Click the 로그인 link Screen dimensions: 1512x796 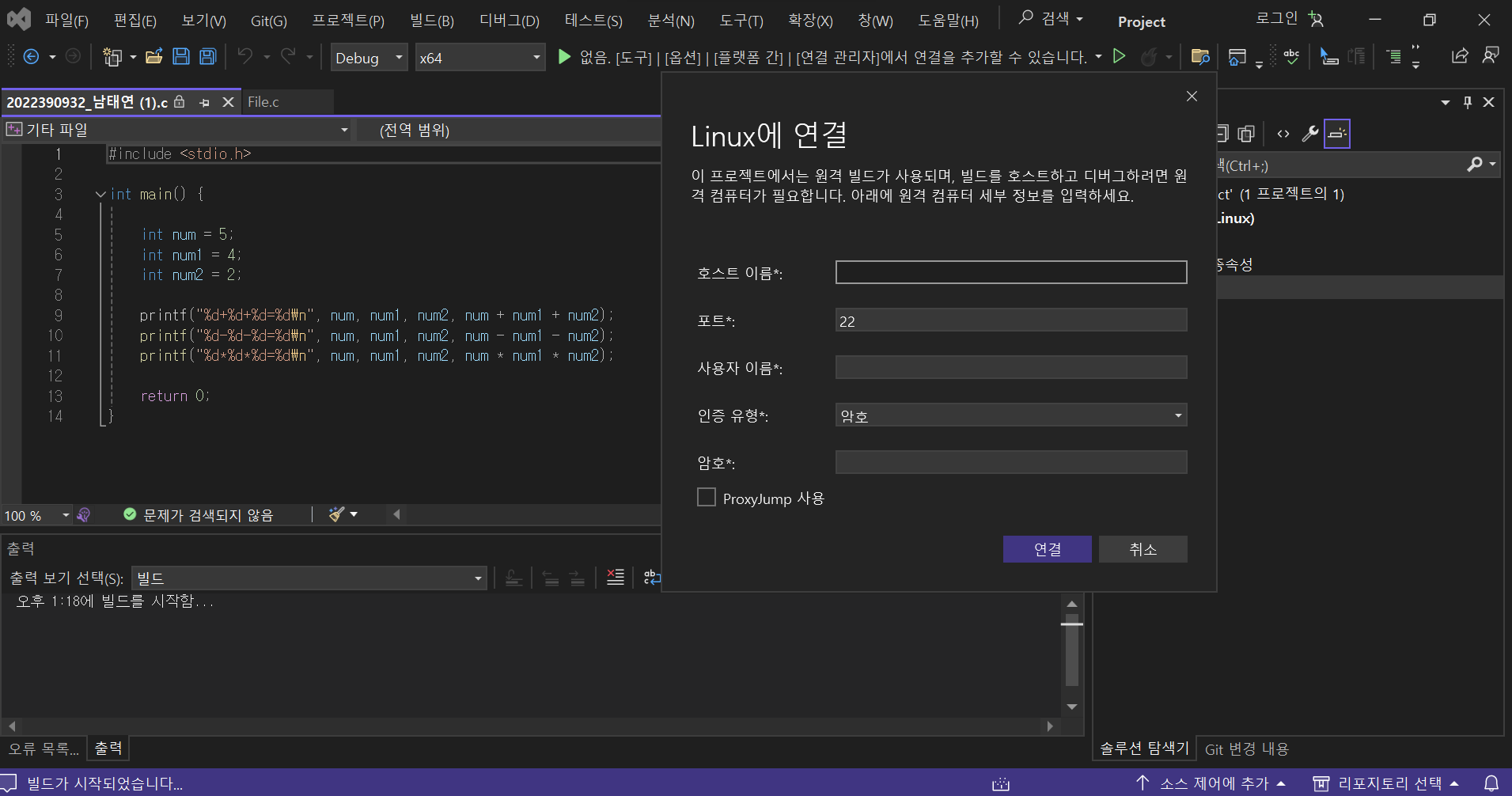1276,18
